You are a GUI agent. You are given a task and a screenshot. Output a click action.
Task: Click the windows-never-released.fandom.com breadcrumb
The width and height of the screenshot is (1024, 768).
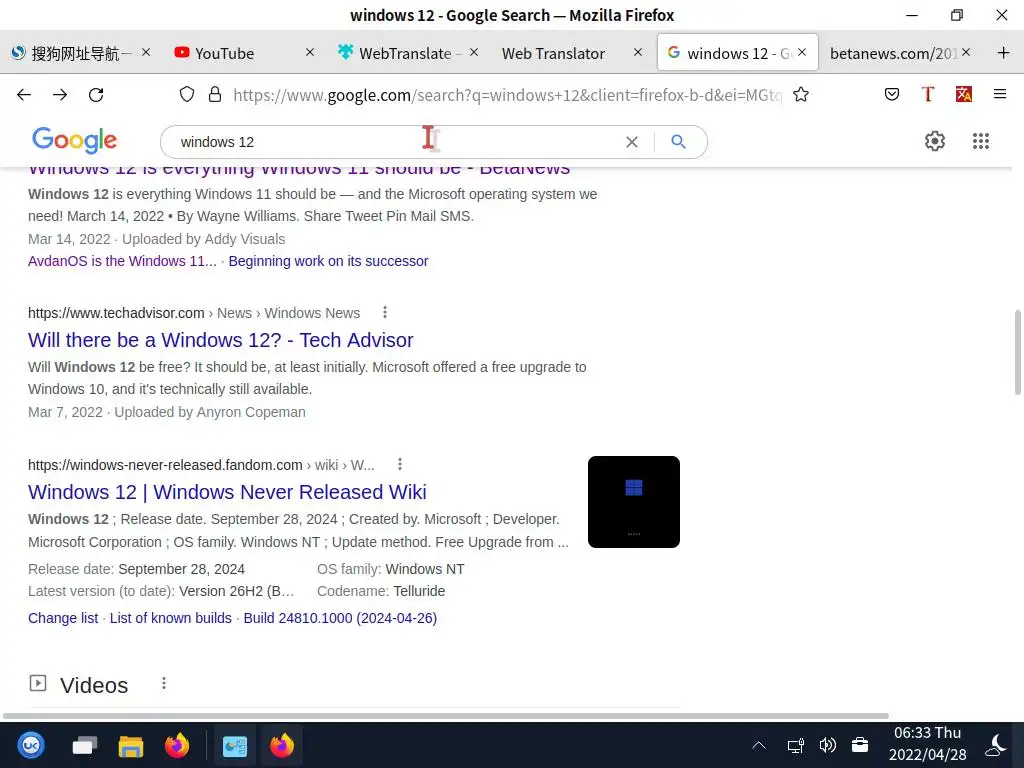(x=201, y=465)
